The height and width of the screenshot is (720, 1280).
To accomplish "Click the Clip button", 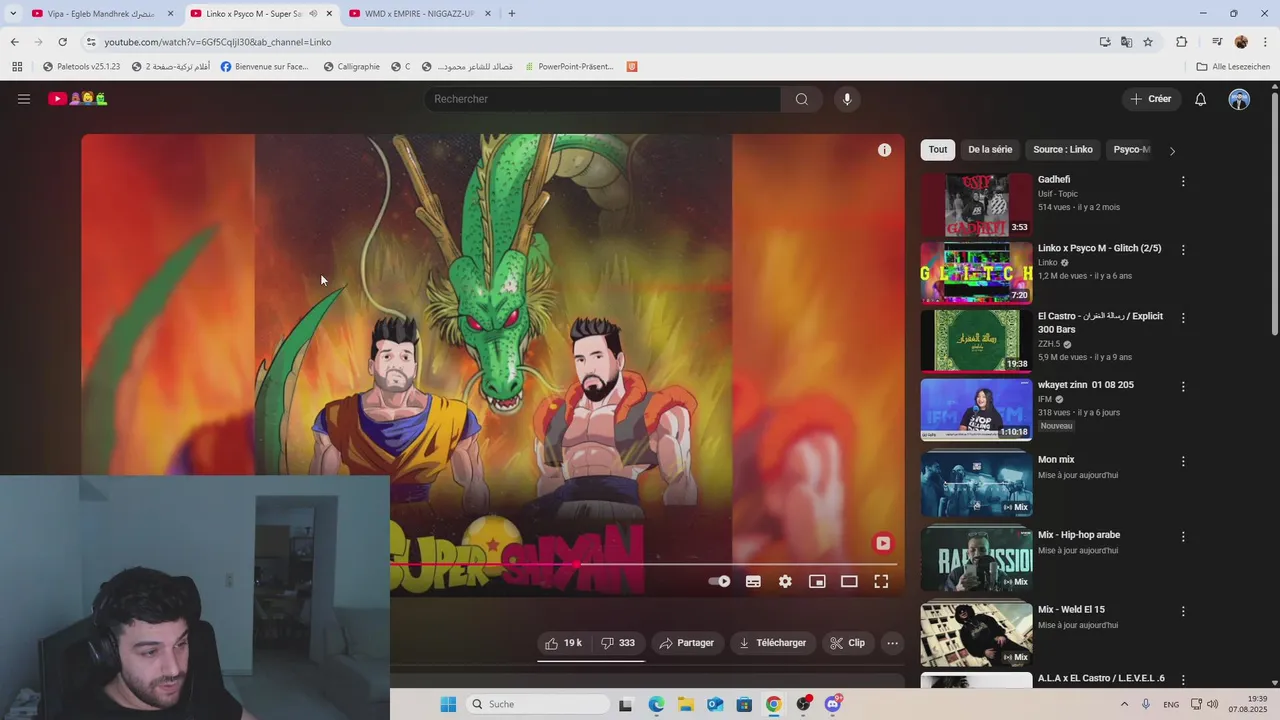I will (x=848, y=643).
